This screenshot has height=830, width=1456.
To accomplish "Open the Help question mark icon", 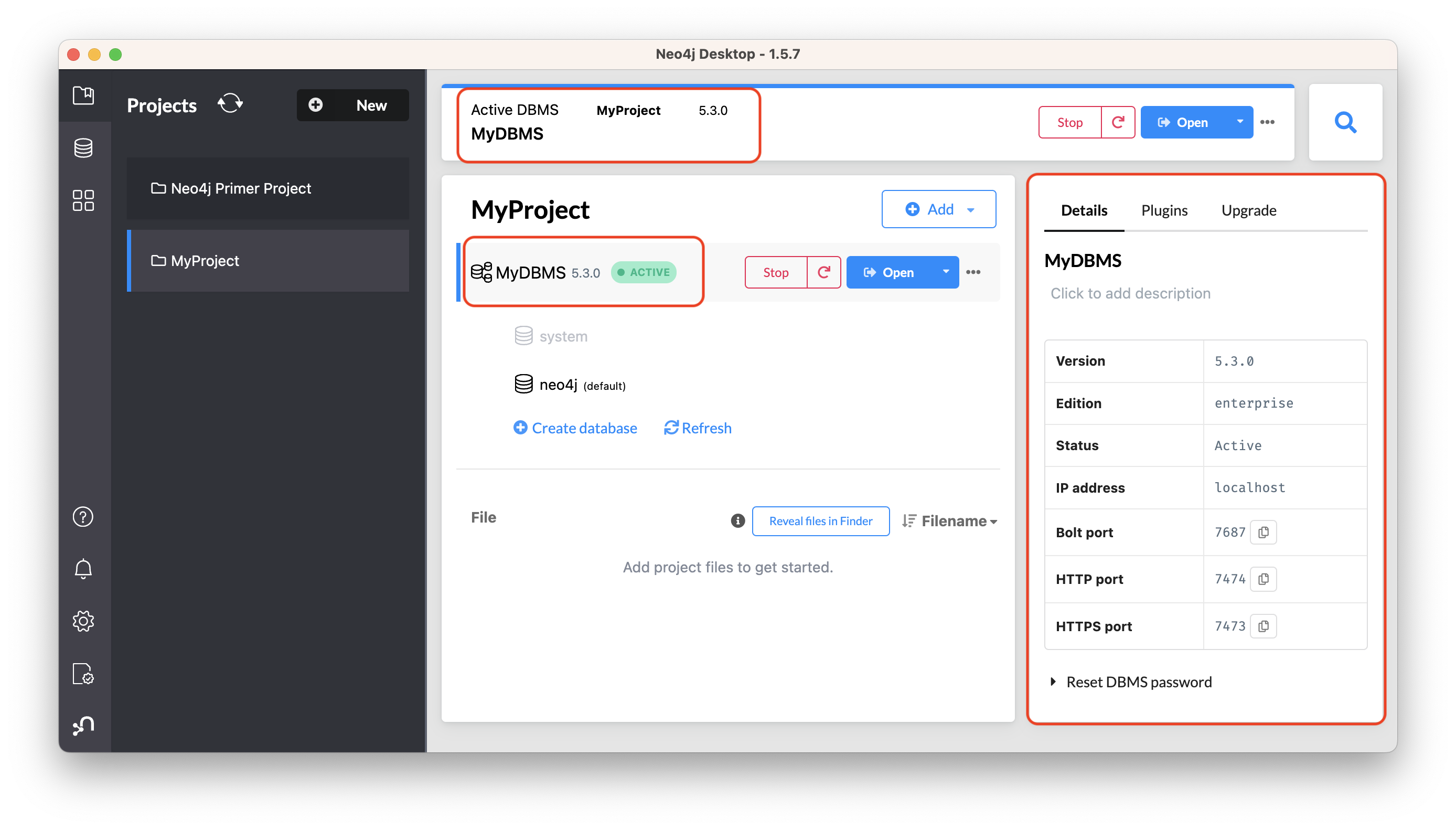I will (83, 516).
